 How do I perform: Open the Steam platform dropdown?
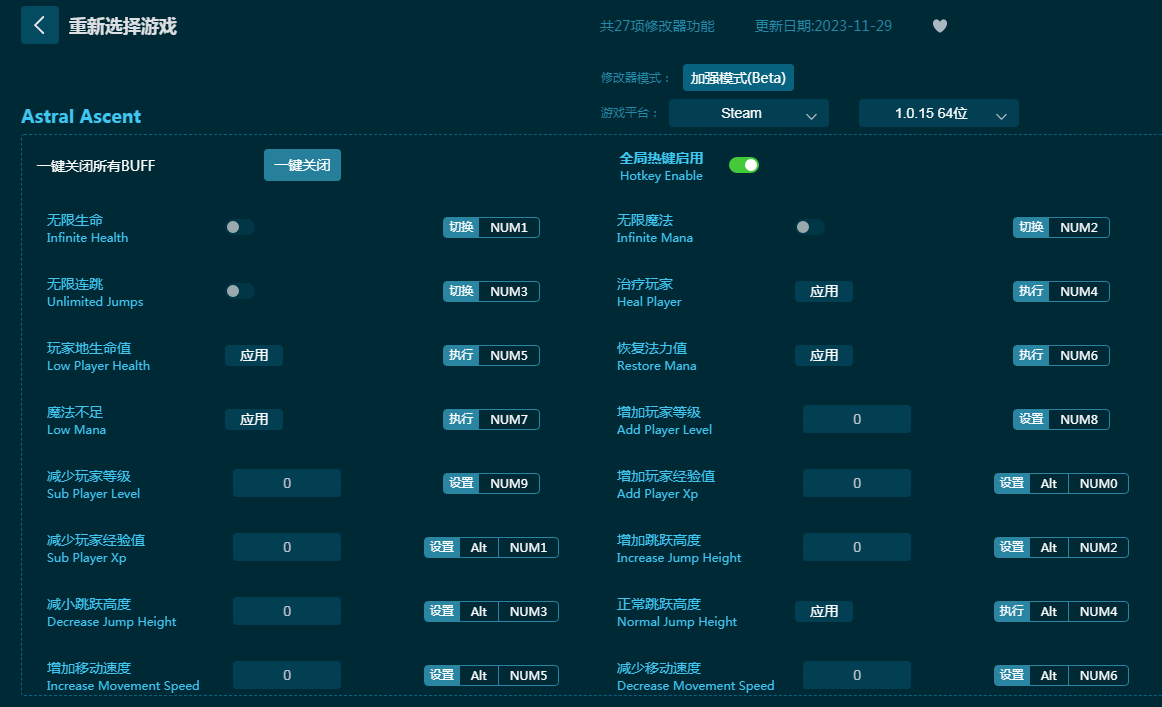[748, 114]
